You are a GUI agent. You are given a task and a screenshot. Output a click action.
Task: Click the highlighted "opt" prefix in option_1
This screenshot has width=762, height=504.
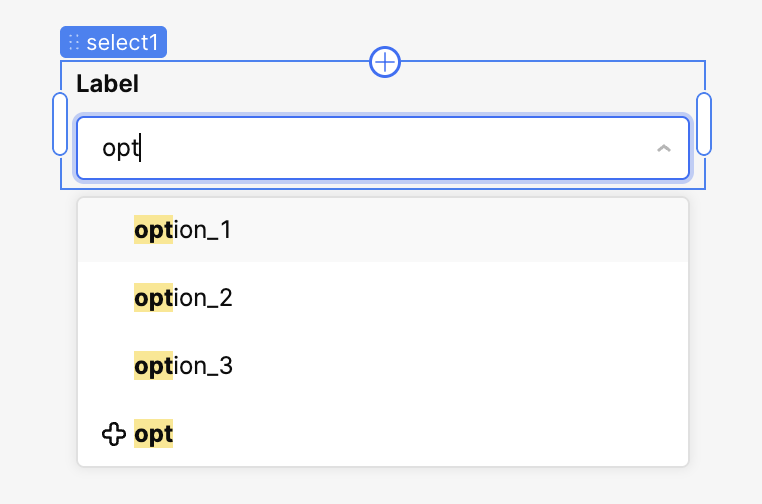pos(153,230)
